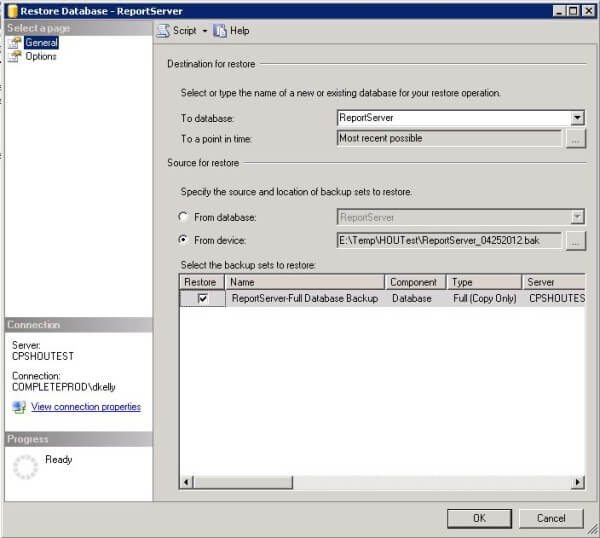Click the left scroll arrow of grid
Screen dimensions: 600x538
pos(186,482)
